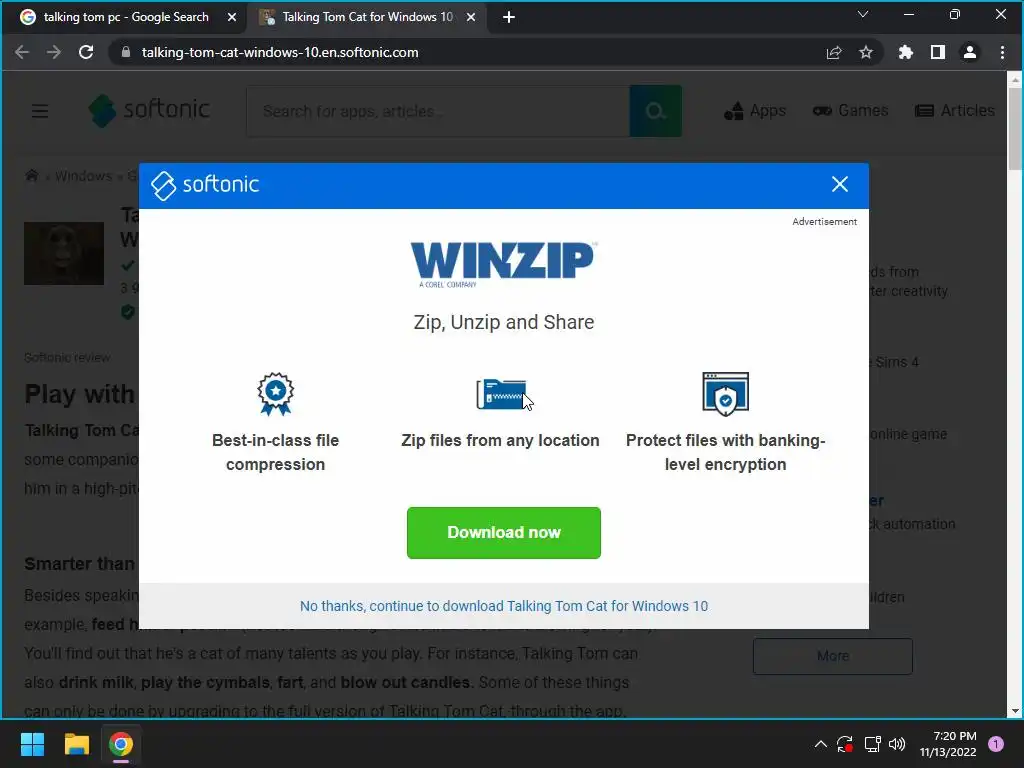Click the Softonic logo in dialog header

(205, 185)
